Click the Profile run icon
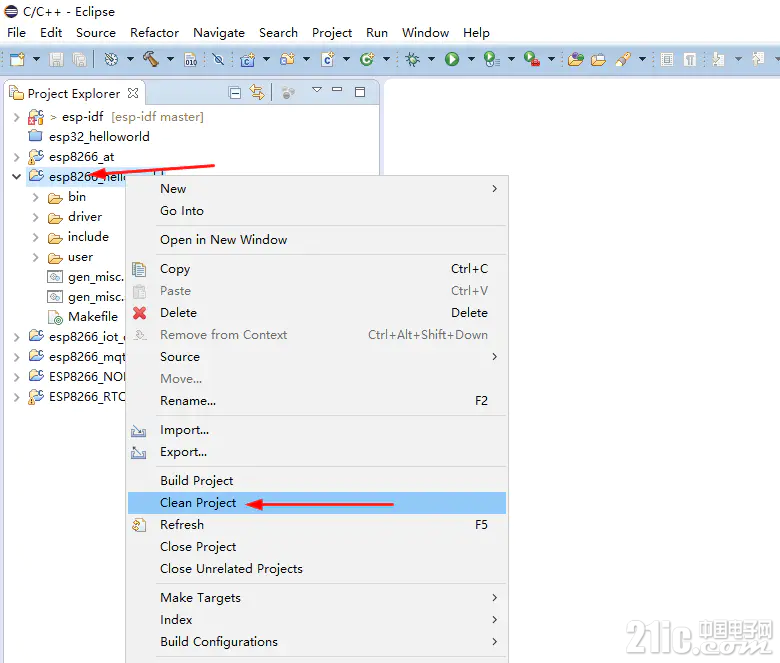The width and height of the screenshot is (780, 663). pos(492,59)
